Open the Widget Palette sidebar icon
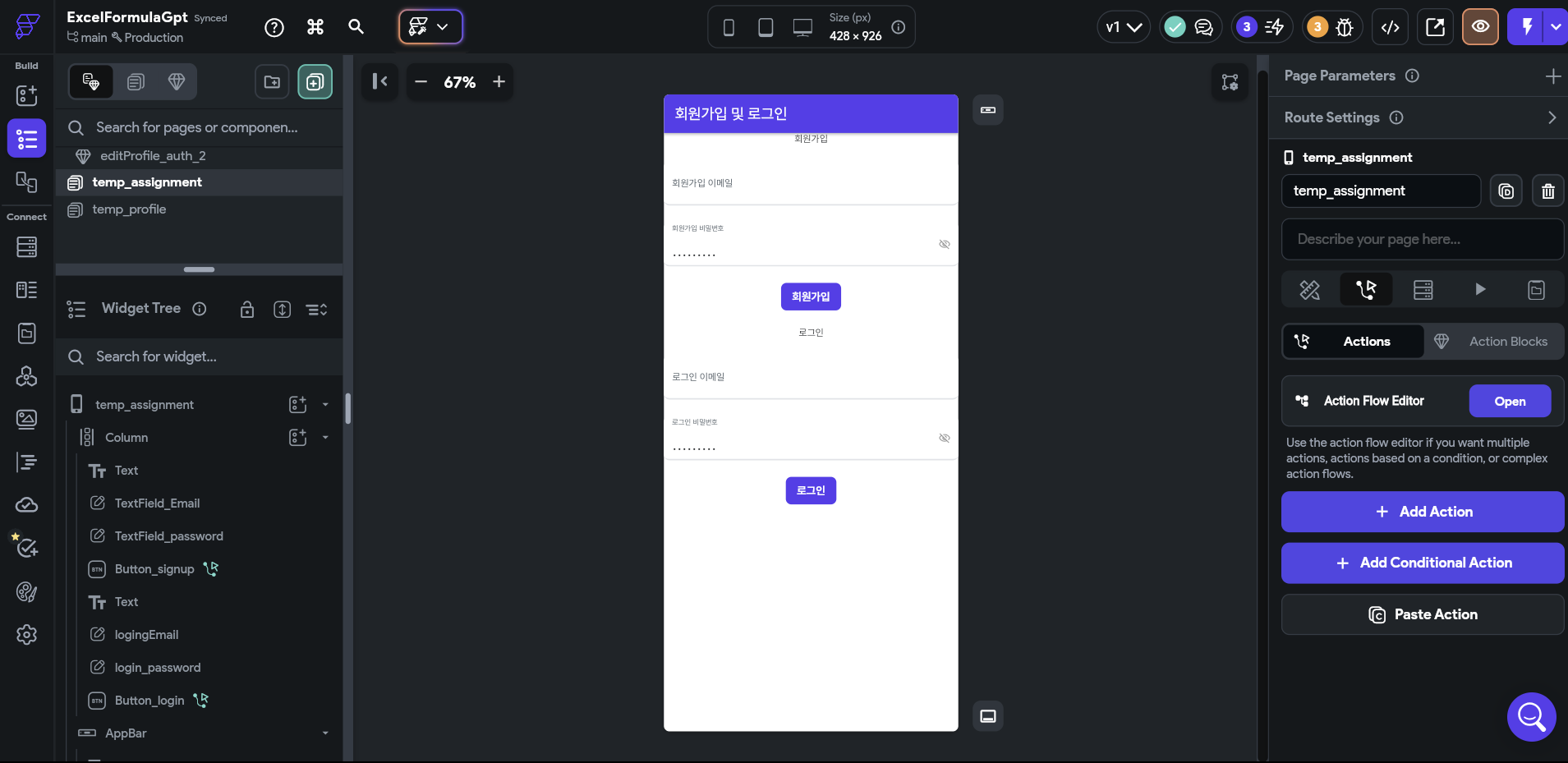 pyautogui.click(x=27, y=95)
